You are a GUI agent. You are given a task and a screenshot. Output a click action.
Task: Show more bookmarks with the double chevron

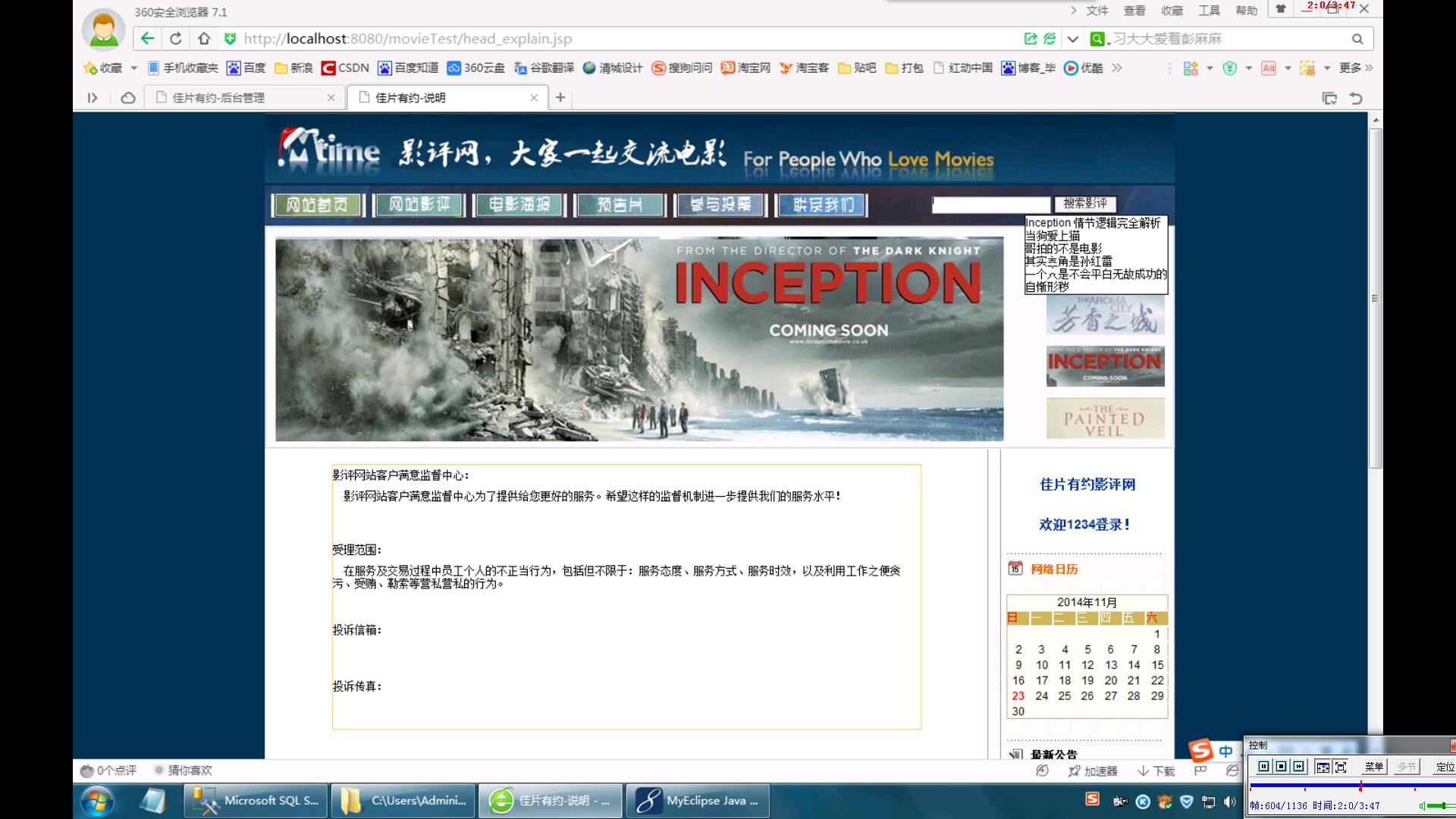click(1117, 68)
